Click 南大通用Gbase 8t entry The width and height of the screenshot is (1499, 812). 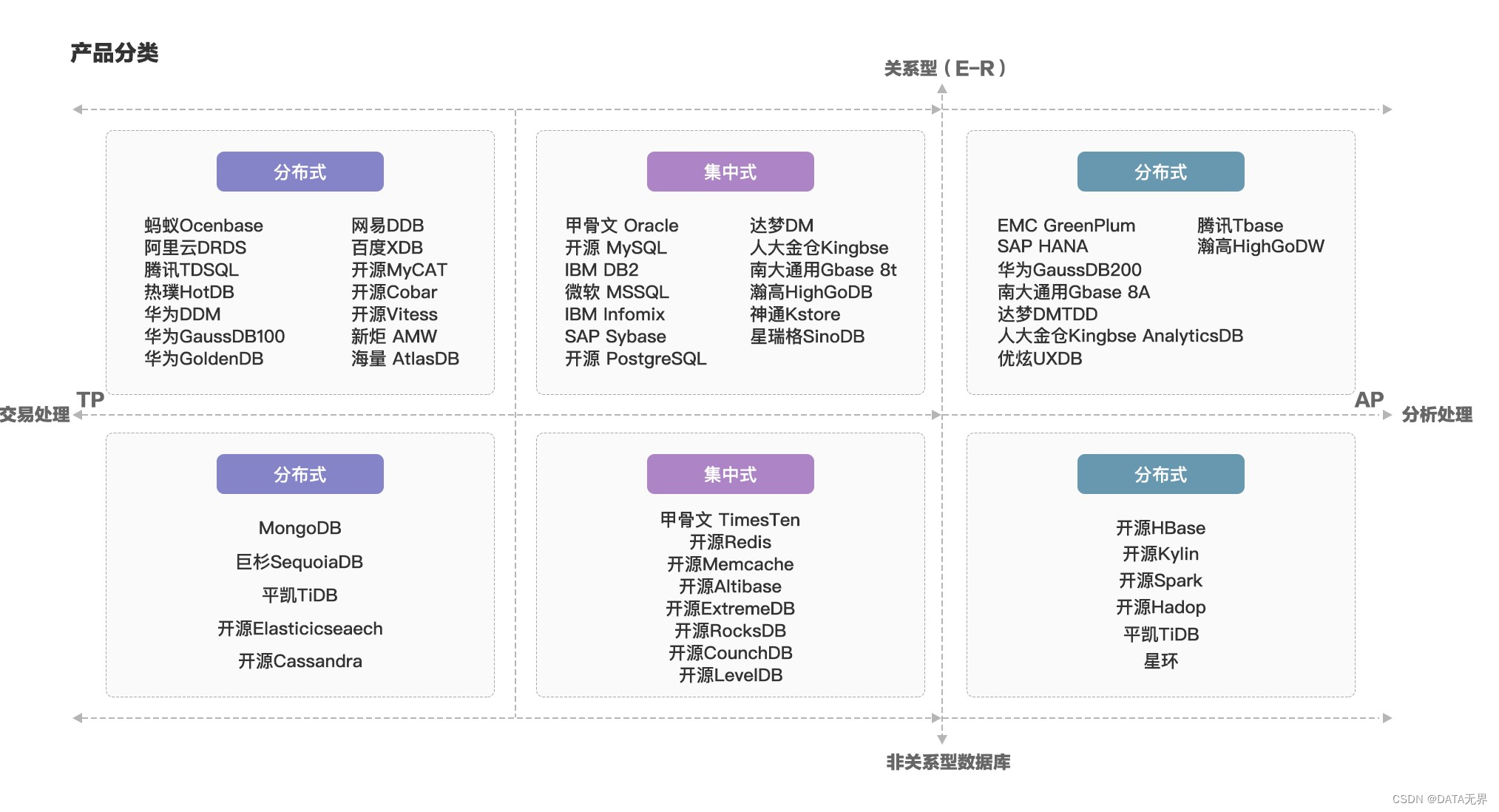point(823,270)
